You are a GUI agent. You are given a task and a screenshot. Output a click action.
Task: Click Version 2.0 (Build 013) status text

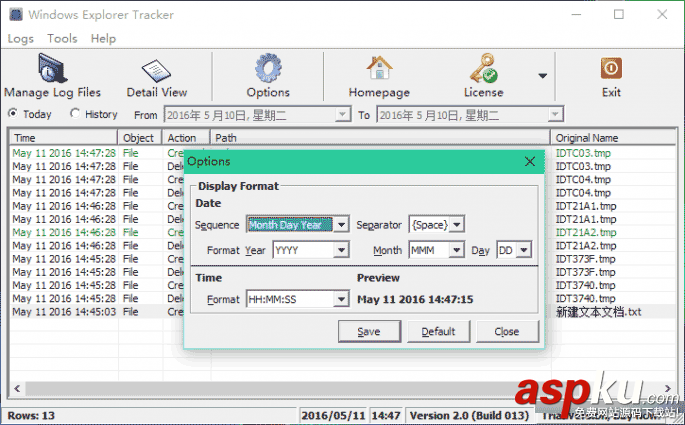[x=469, y=415]
